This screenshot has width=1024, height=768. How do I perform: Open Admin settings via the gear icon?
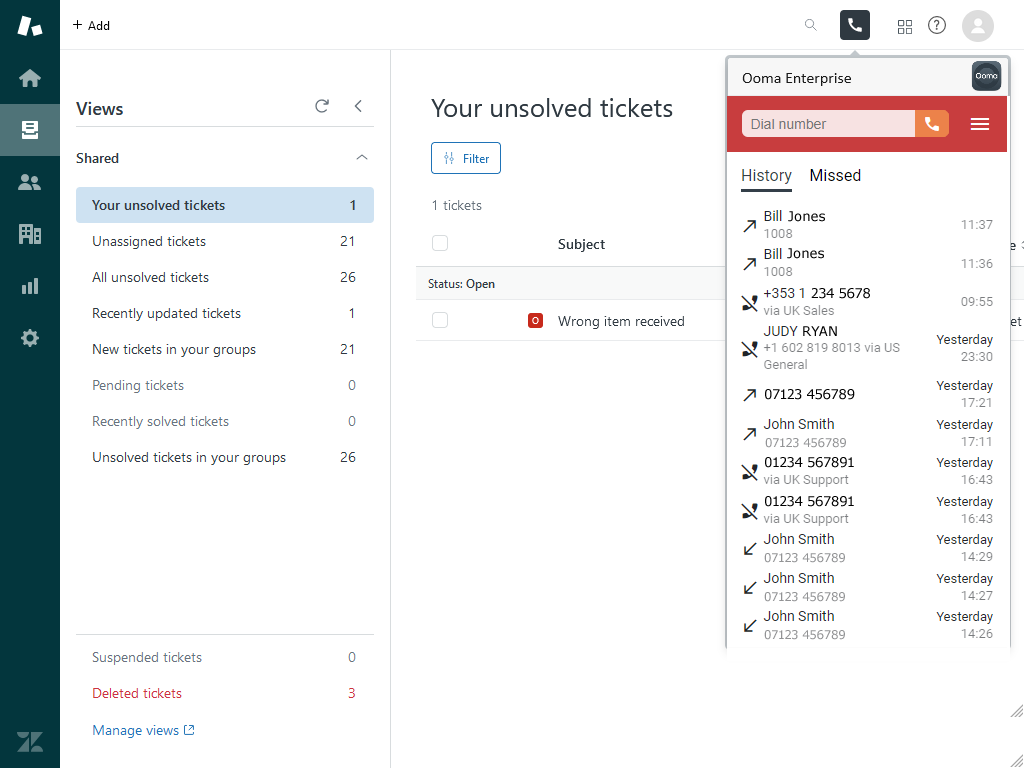(x=29, y=337)
